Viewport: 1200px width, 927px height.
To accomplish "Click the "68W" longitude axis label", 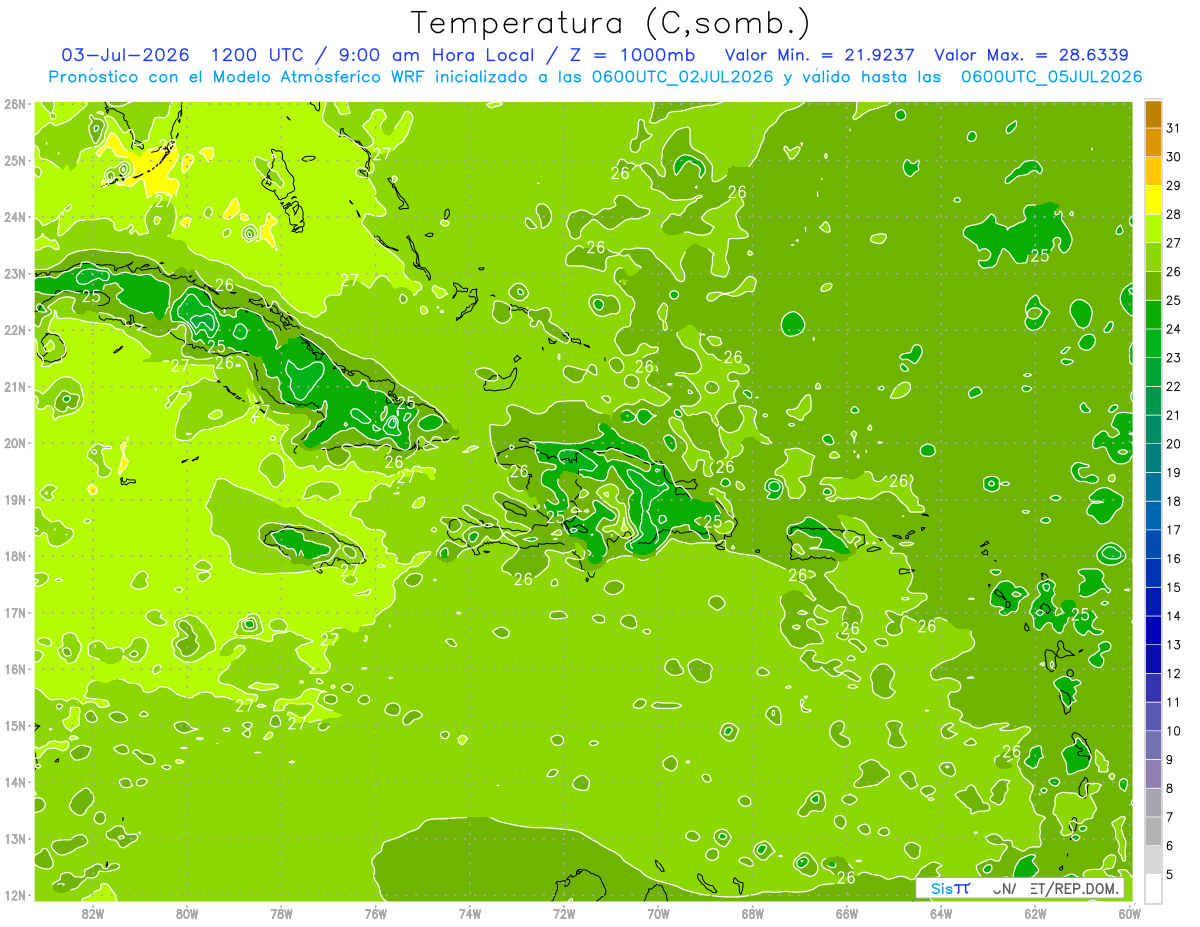I will tap(752, 913).
